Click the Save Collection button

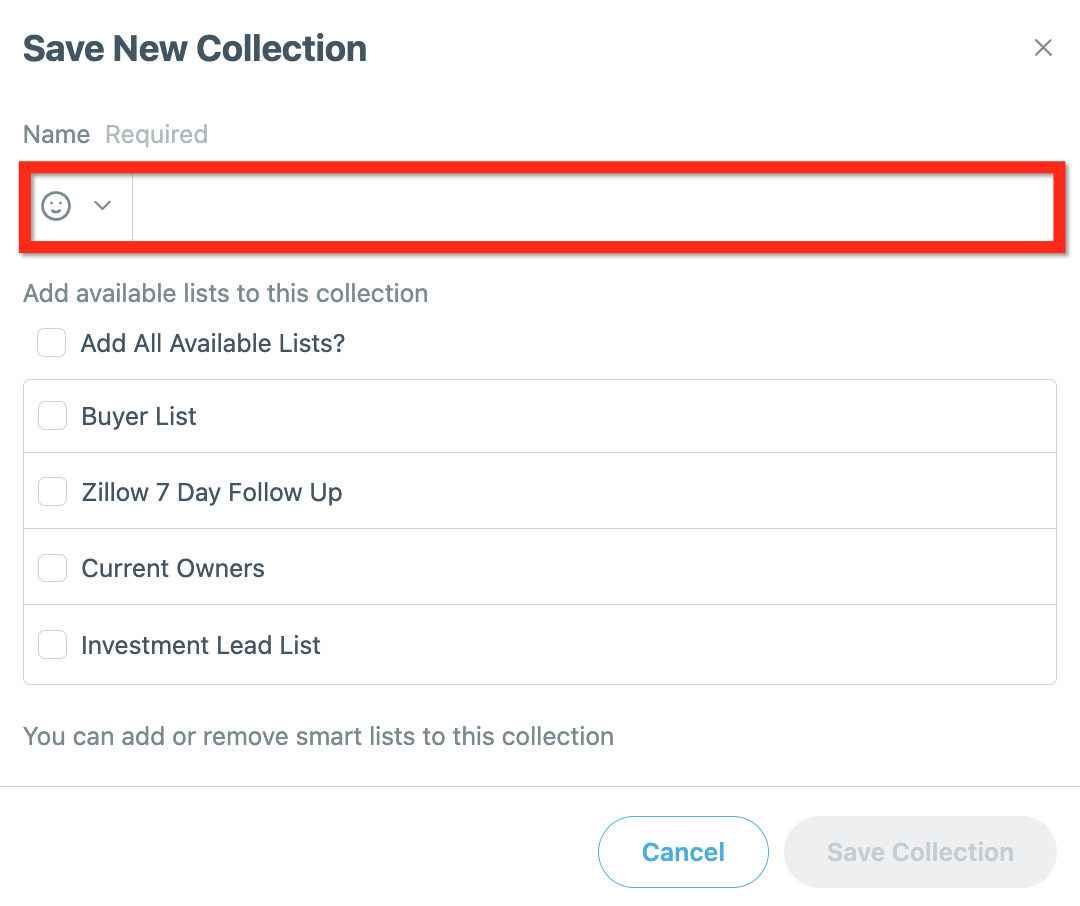[920, 852]
